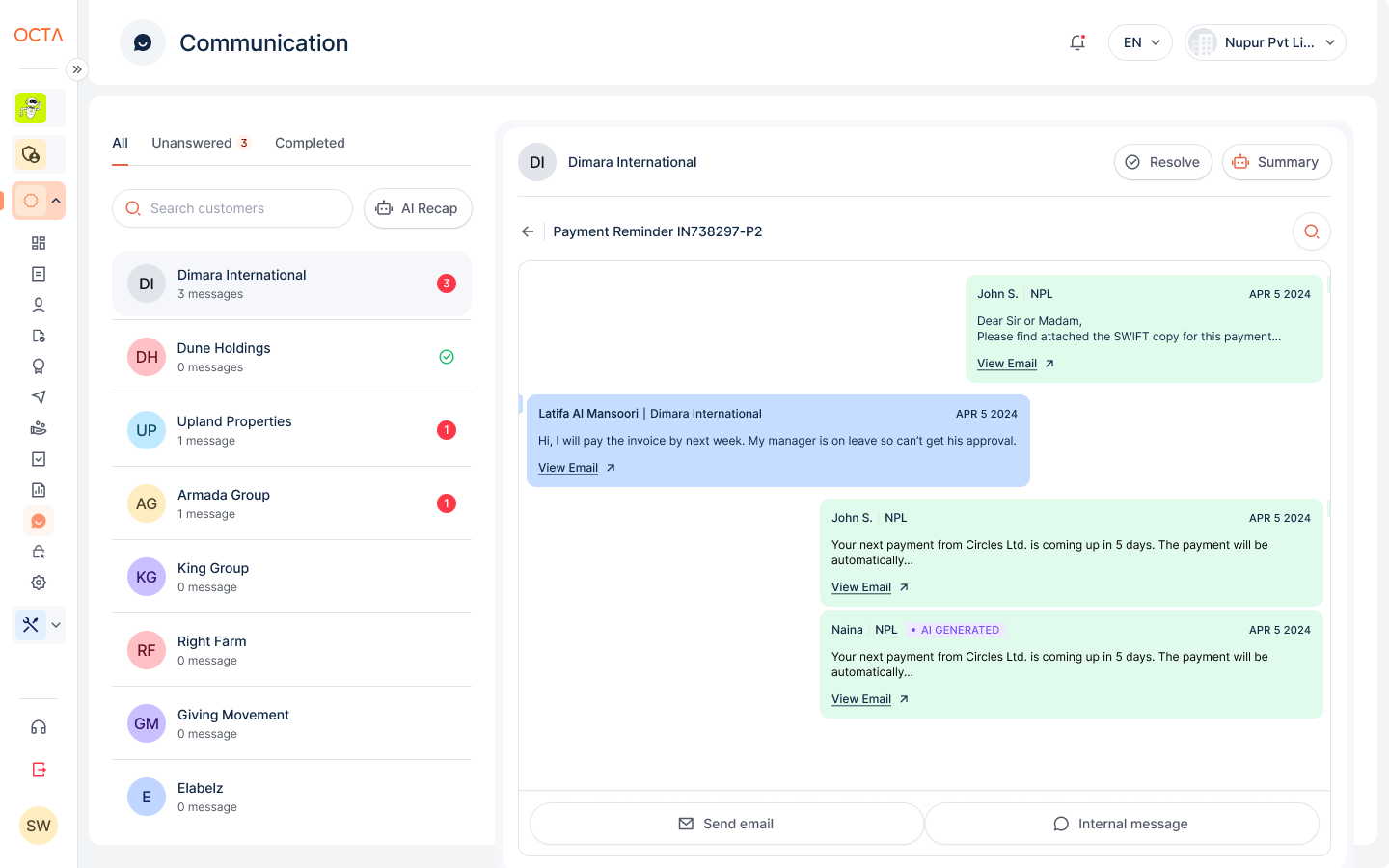This screenshot has width=1389, height=868.
Task: Expand the sidebar with double-chevron button
Action: pos(77,69)
